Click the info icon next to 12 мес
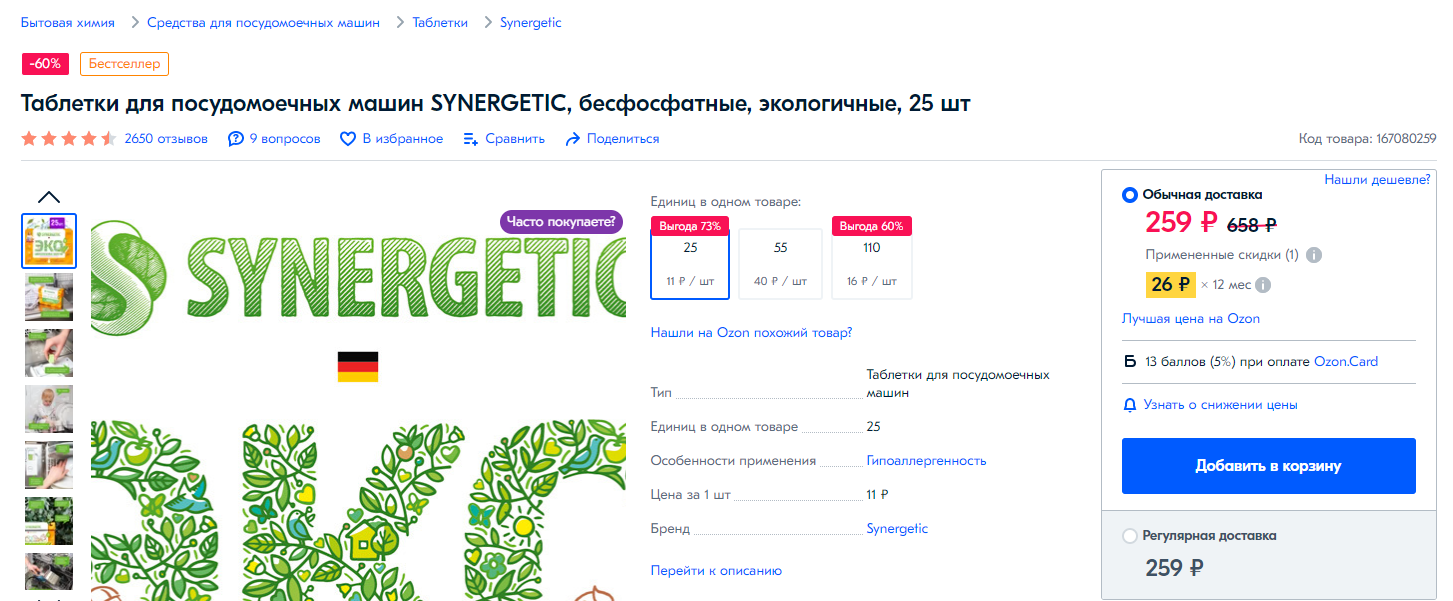1453x601 pixels. tap(1263, 285)
